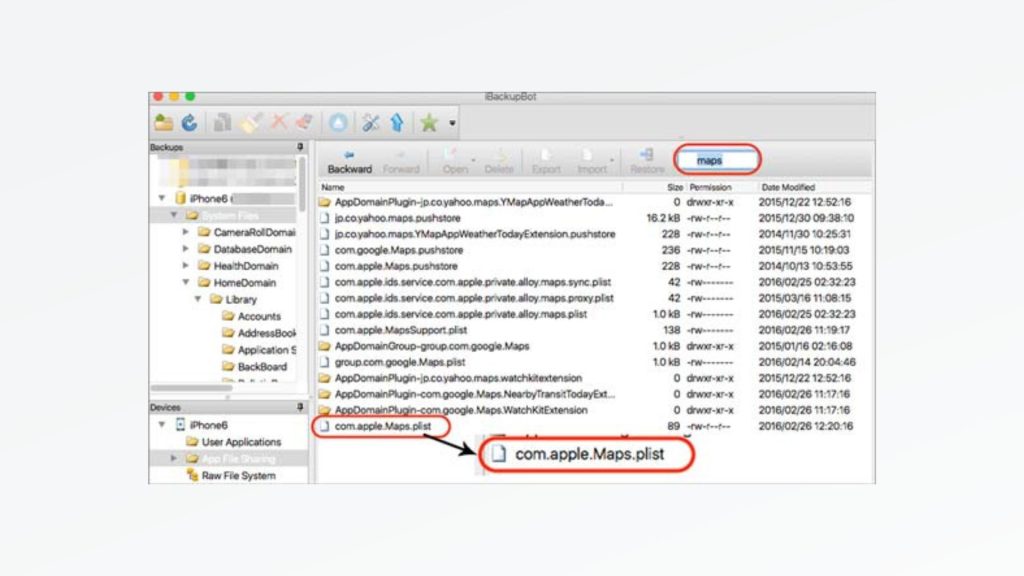
Task: Select Raw File System under Devices
Action: [x=231, y=476]
